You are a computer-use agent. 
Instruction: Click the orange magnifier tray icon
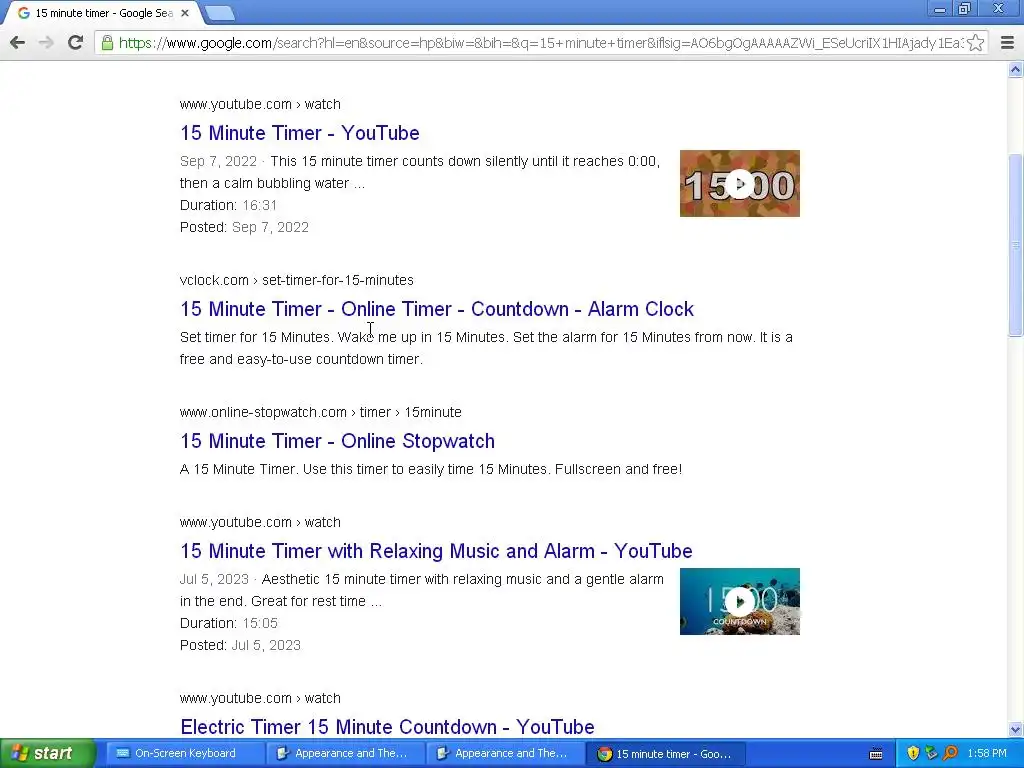coord(950,754)
